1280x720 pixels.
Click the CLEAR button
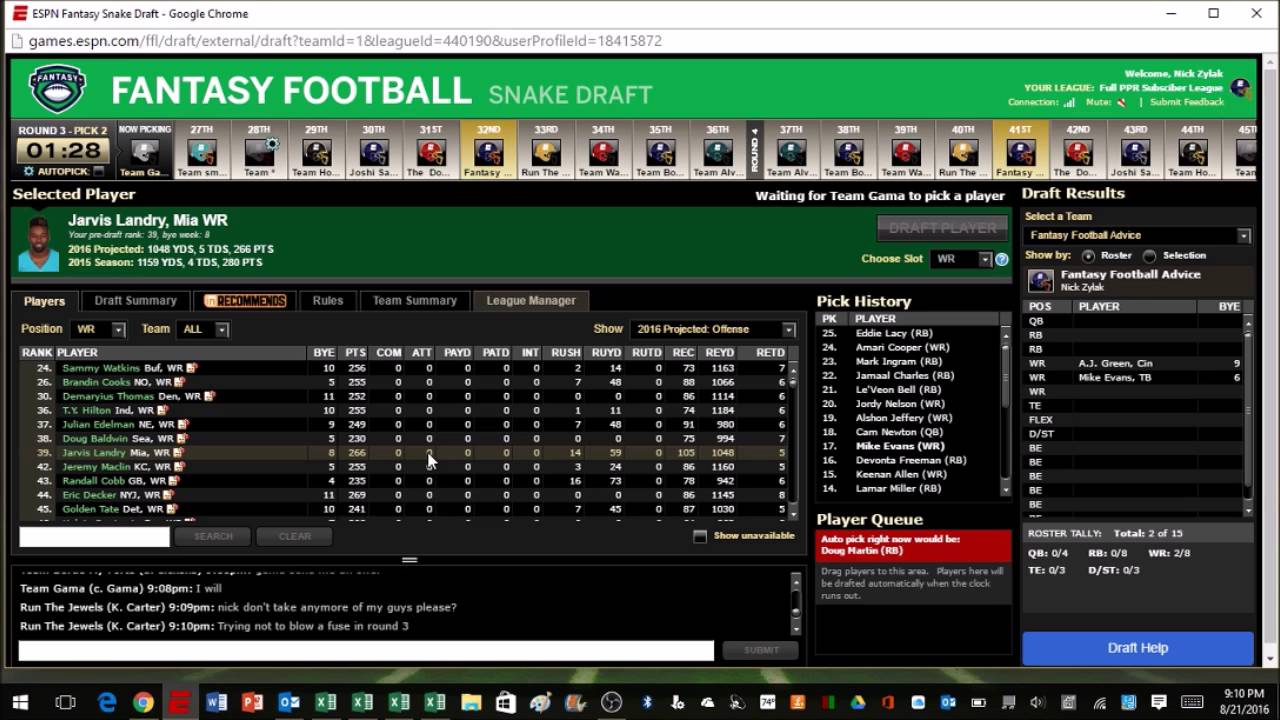295,536
